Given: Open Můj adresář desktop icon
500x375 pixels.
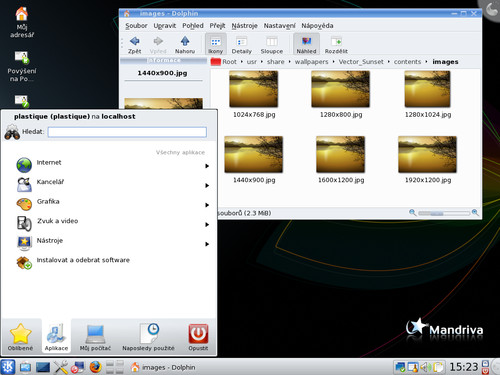Looking at the screenshot, I should pyautogui.click(x=22, y=22).
